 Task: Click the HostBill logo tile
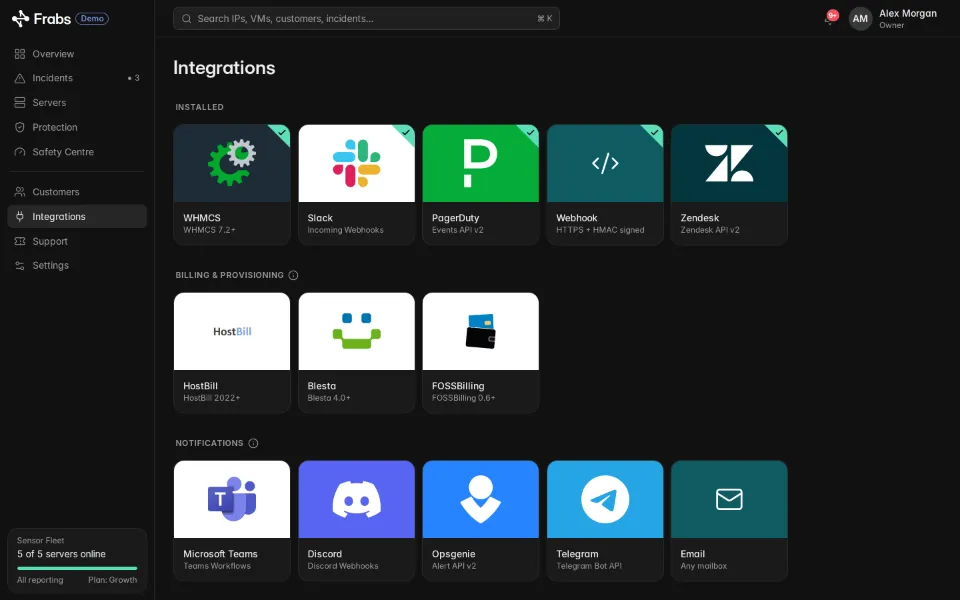232,331
